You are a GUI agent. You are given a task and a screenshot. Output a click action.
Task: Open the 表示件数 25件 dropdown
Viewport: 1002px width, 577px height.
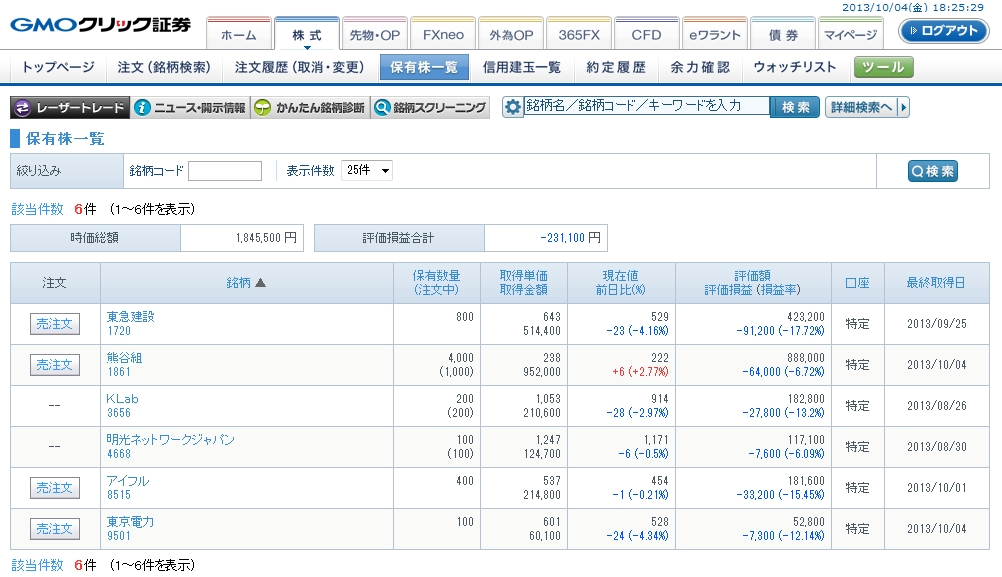367,170
